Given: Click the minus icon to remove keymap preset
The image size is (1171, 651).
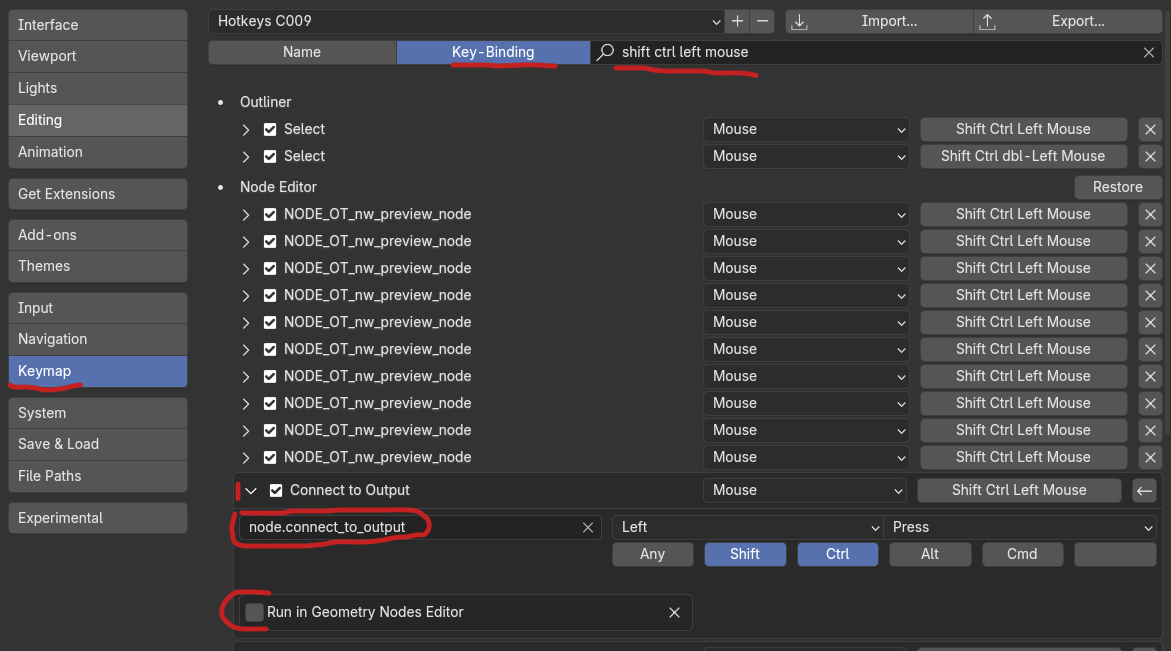Looking at the screenshot, I should (x=763, y=21).
